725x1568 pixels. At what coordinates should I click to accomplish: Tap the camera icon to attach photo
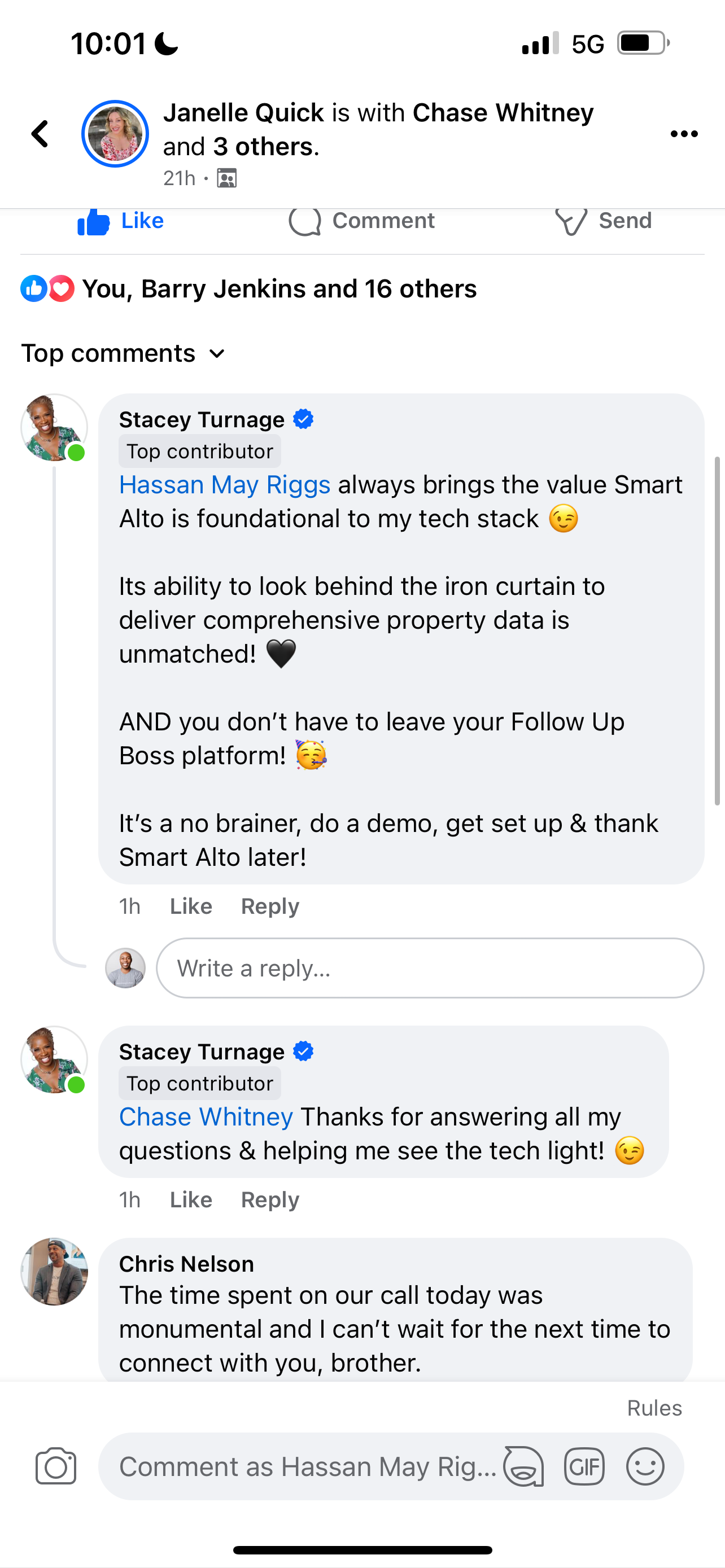[x=55, y=1466]
